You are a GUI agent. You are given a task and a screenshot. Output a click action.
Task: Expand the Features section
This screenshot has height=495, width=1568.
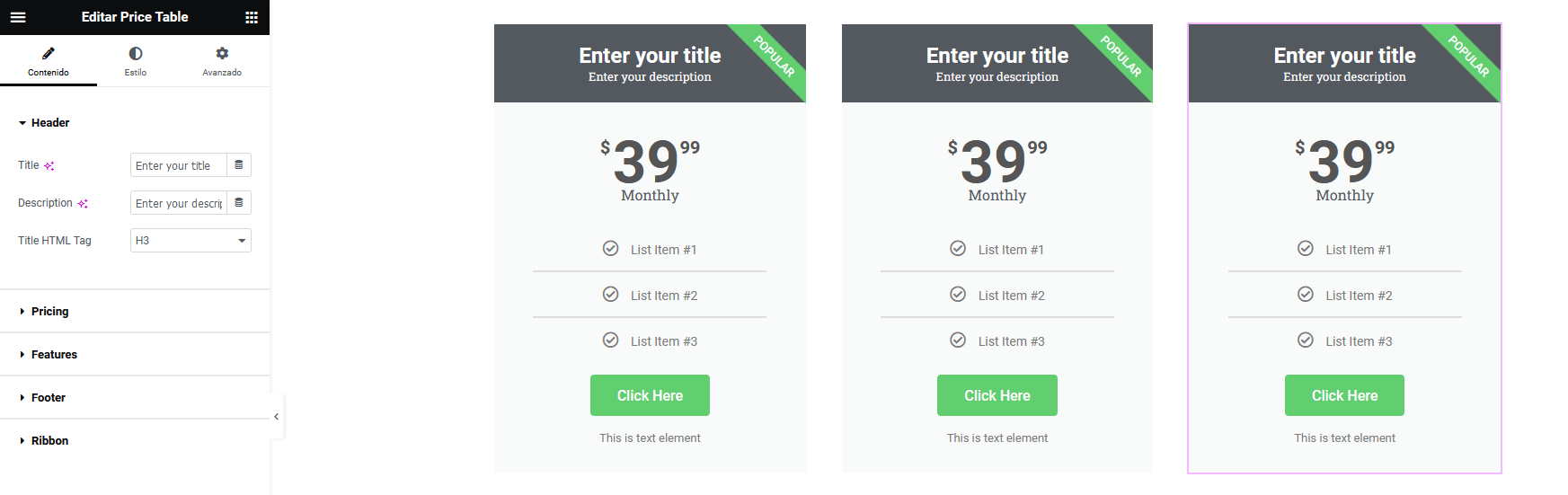pos(54,355)
